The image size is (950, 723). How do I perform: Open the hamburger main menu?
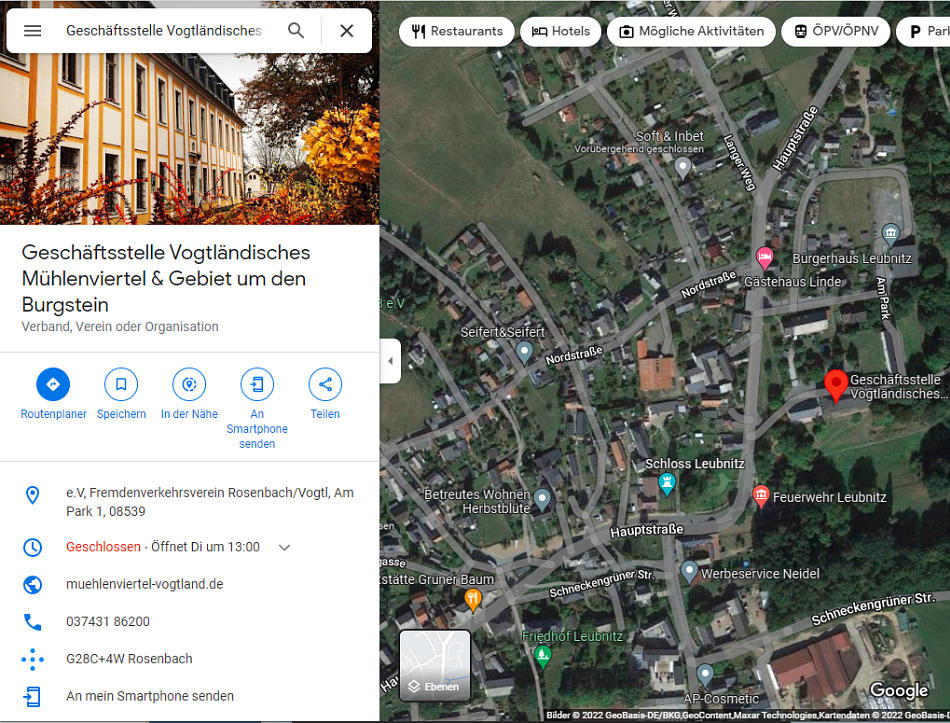point(32,30)
